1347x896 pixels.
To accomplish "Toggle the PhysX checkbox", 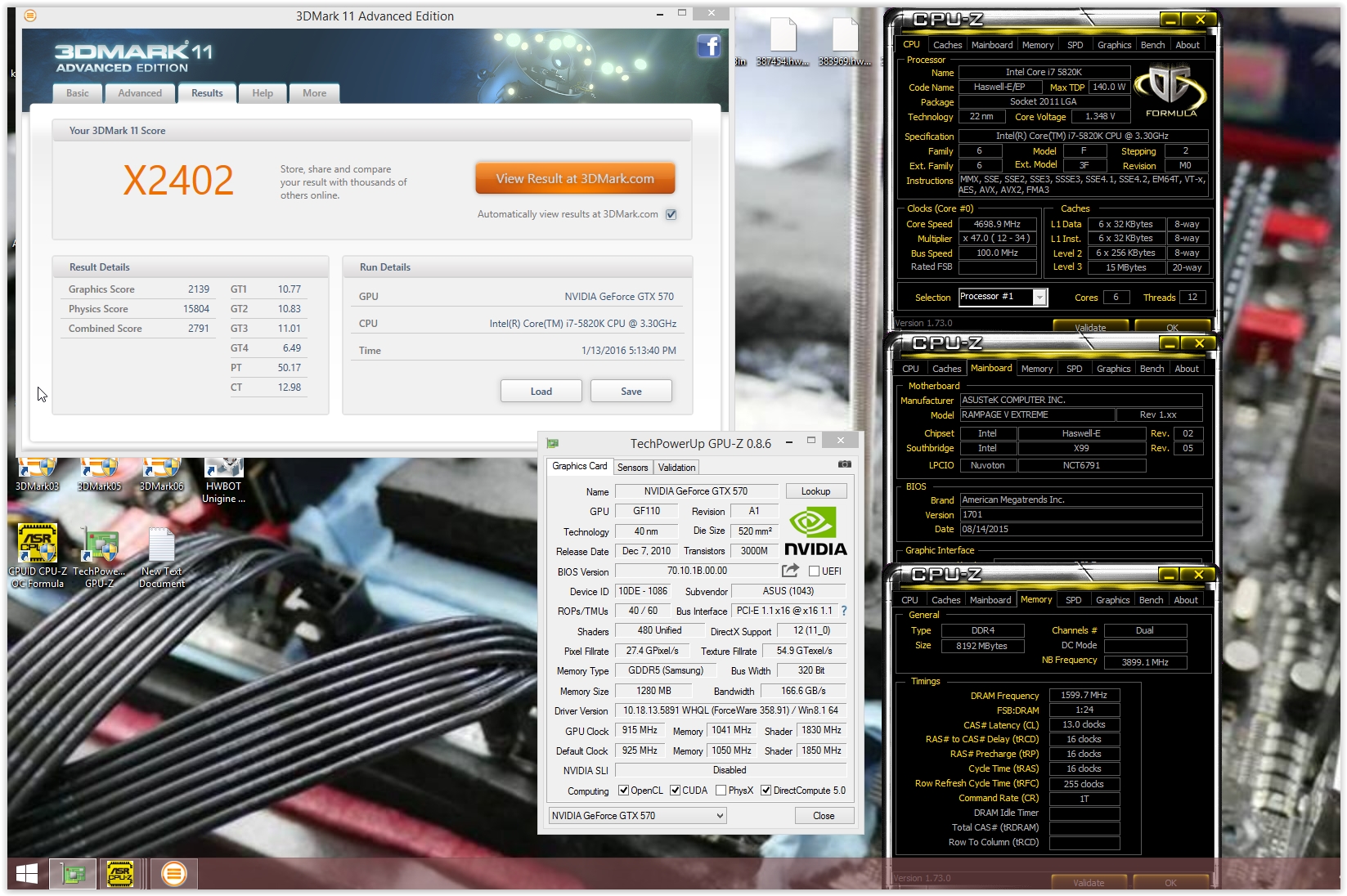I will coord(721,790).
